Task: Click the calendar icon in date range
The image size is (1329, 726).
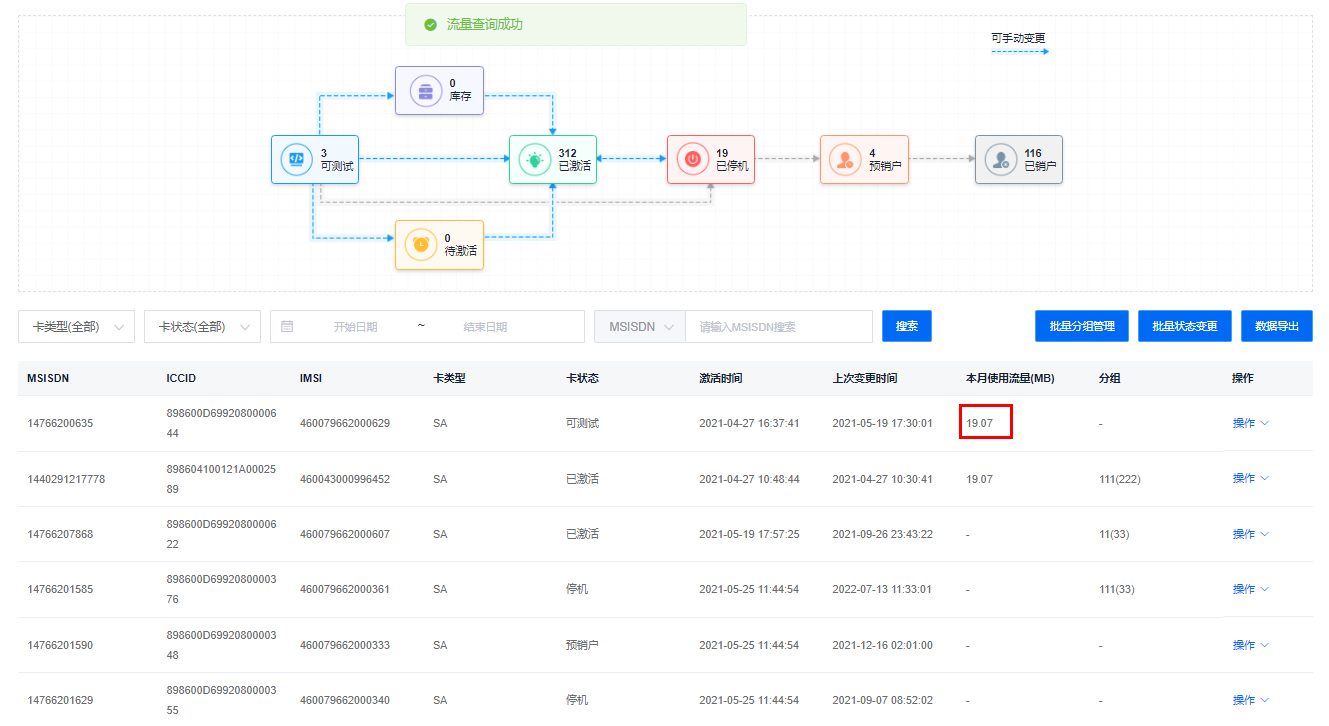Action: tap(287, 326)
